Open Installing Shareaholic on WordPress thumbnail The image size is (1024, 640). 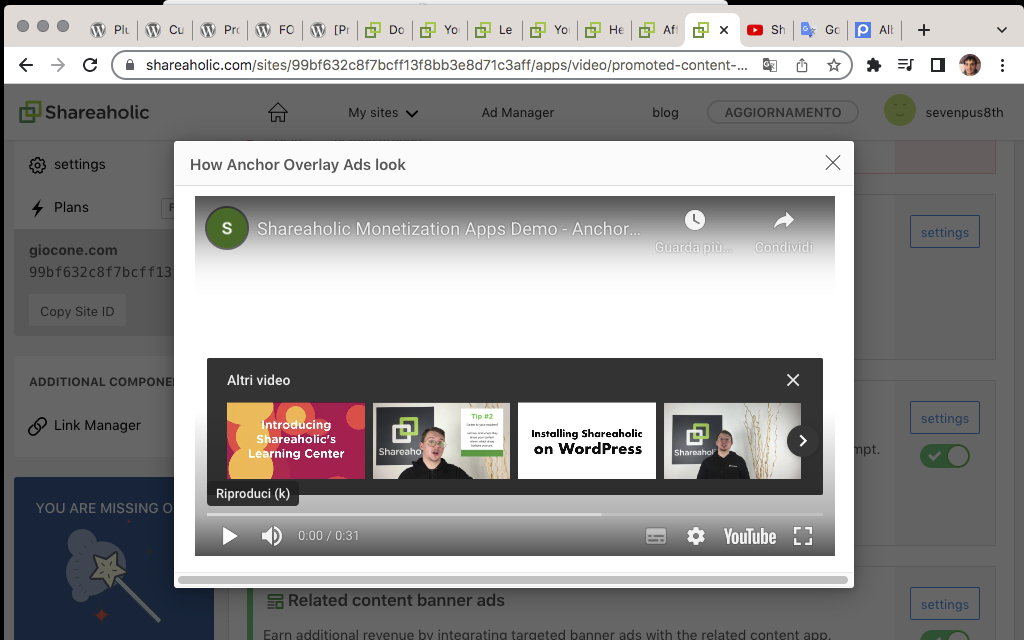[586, 441]
